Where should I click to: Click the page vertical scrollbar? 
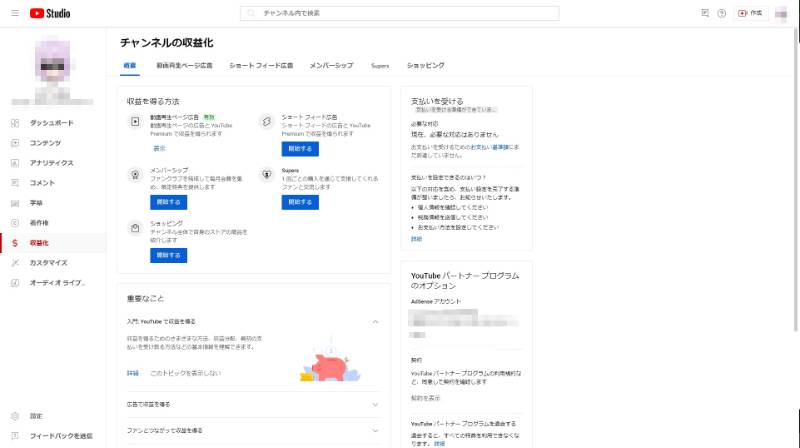(796, 179)
